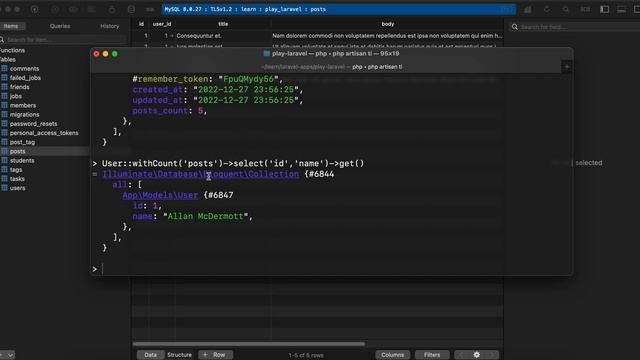Click the + Row button
640x360 pixels.
pos(216,355)
